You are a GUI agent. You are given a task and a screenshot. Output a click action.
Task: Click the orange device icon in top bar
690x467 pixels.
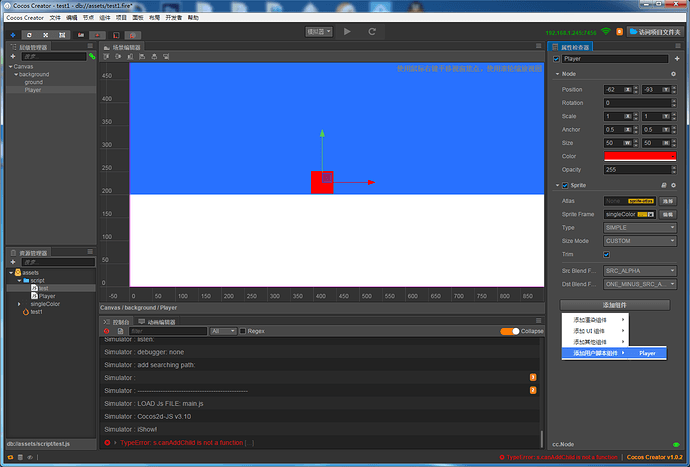(619, 31)
